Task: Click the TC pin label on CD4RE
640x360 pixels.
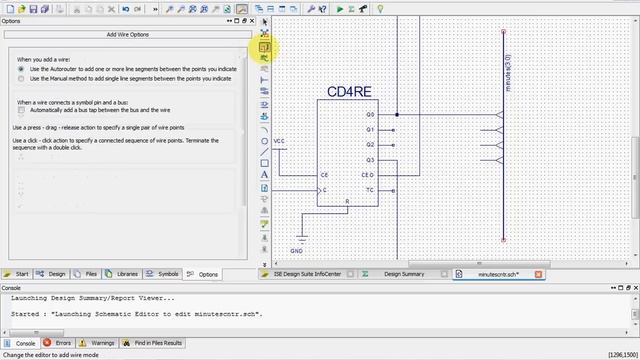Action: point(370,190)
